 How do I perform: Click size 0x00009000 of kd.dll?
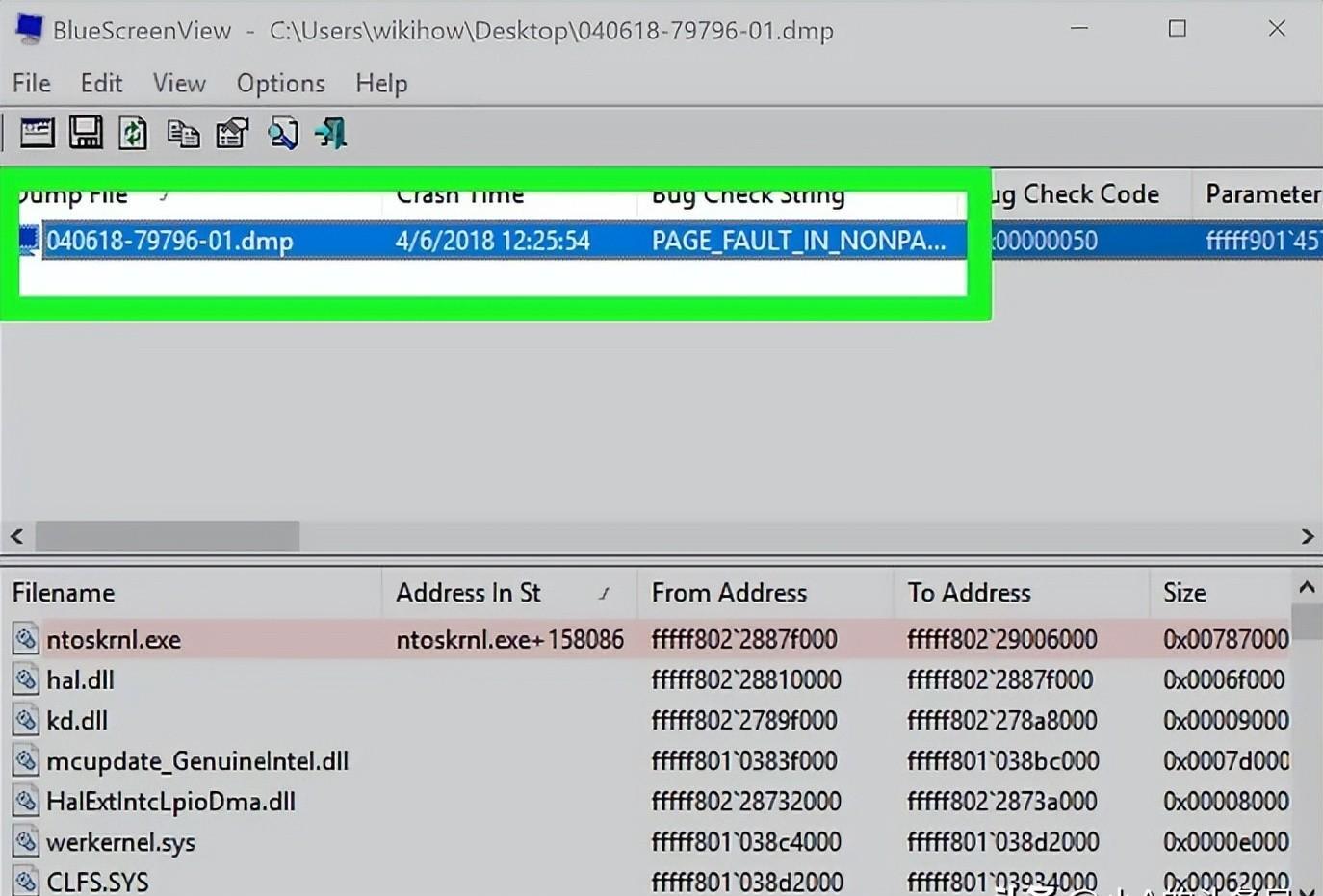click(x=1225, y=720)
